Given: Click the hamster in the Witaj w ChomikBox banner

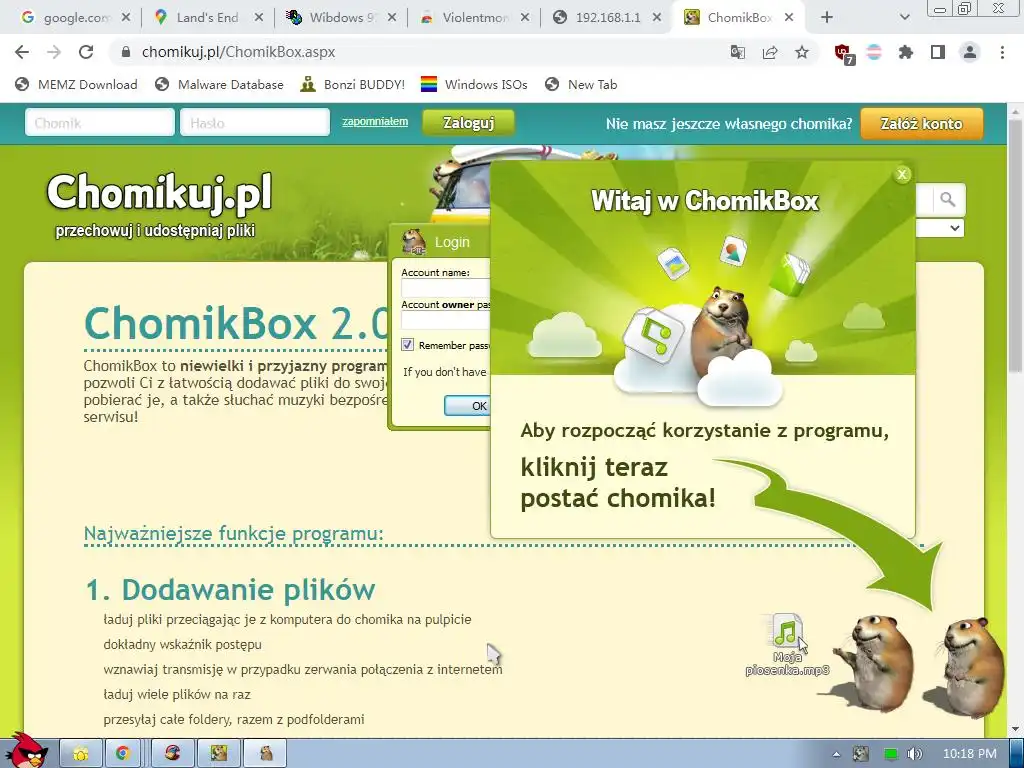Looking at the screenshot, I should click(x=722, y=330).
